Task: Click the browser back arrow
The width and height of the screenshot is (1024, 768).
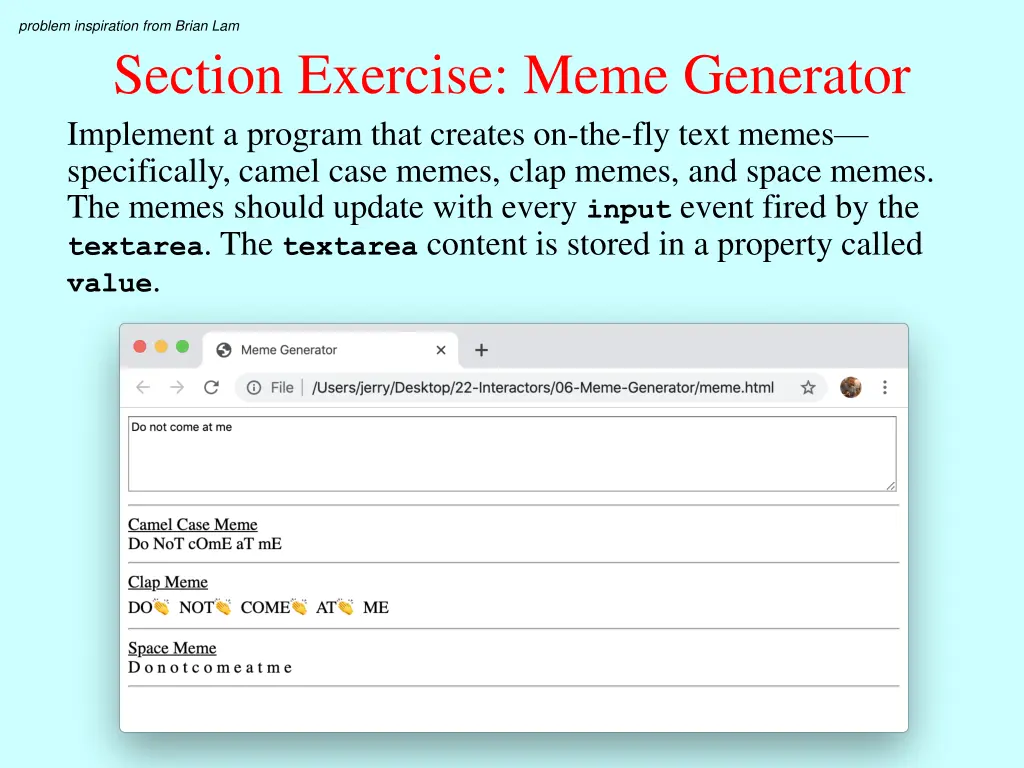Action: click(x=143, y=388)
